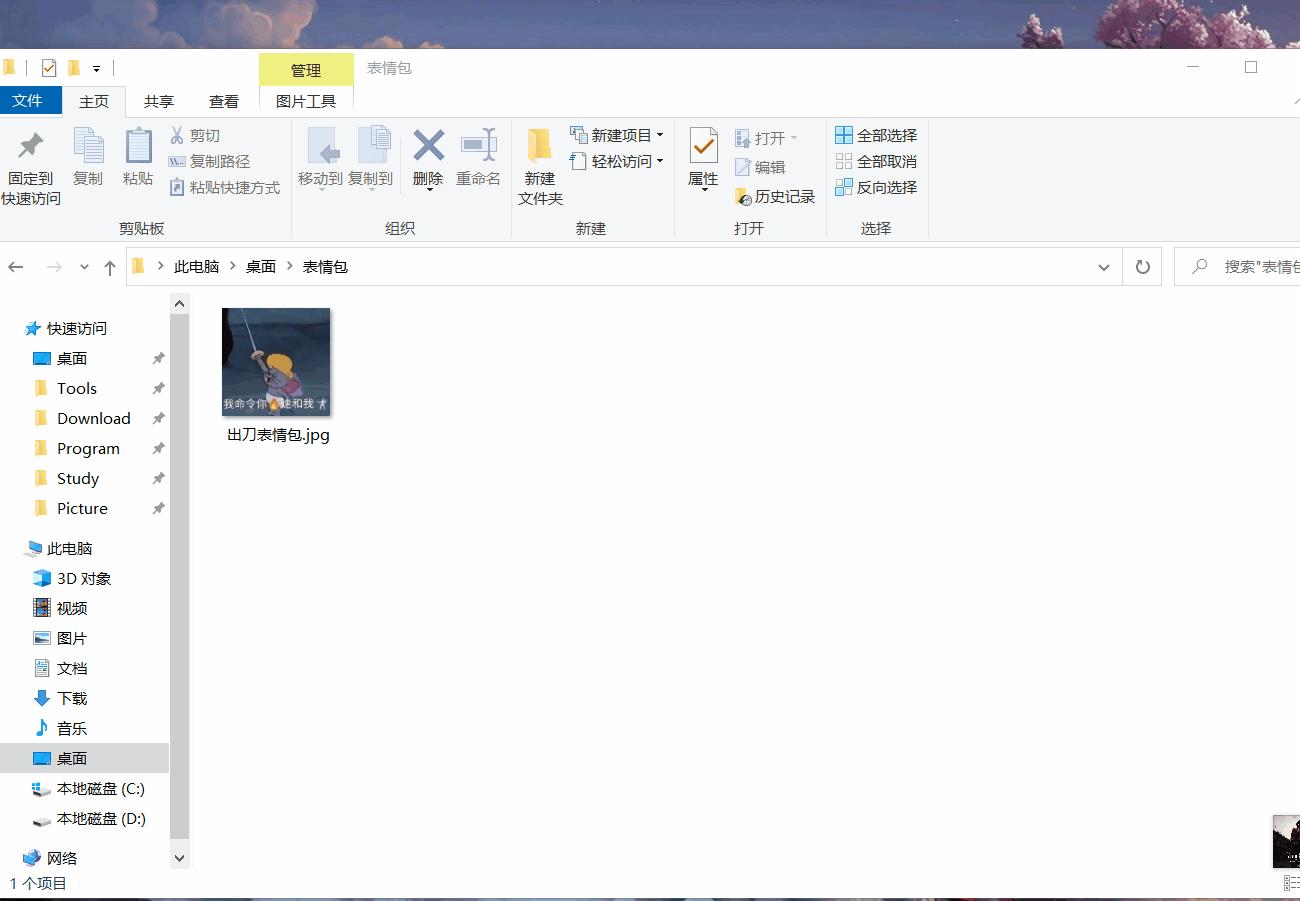Go back using the navigation arrow
This screenshot has height=901, width=1300.
click(x=16, y=266)
